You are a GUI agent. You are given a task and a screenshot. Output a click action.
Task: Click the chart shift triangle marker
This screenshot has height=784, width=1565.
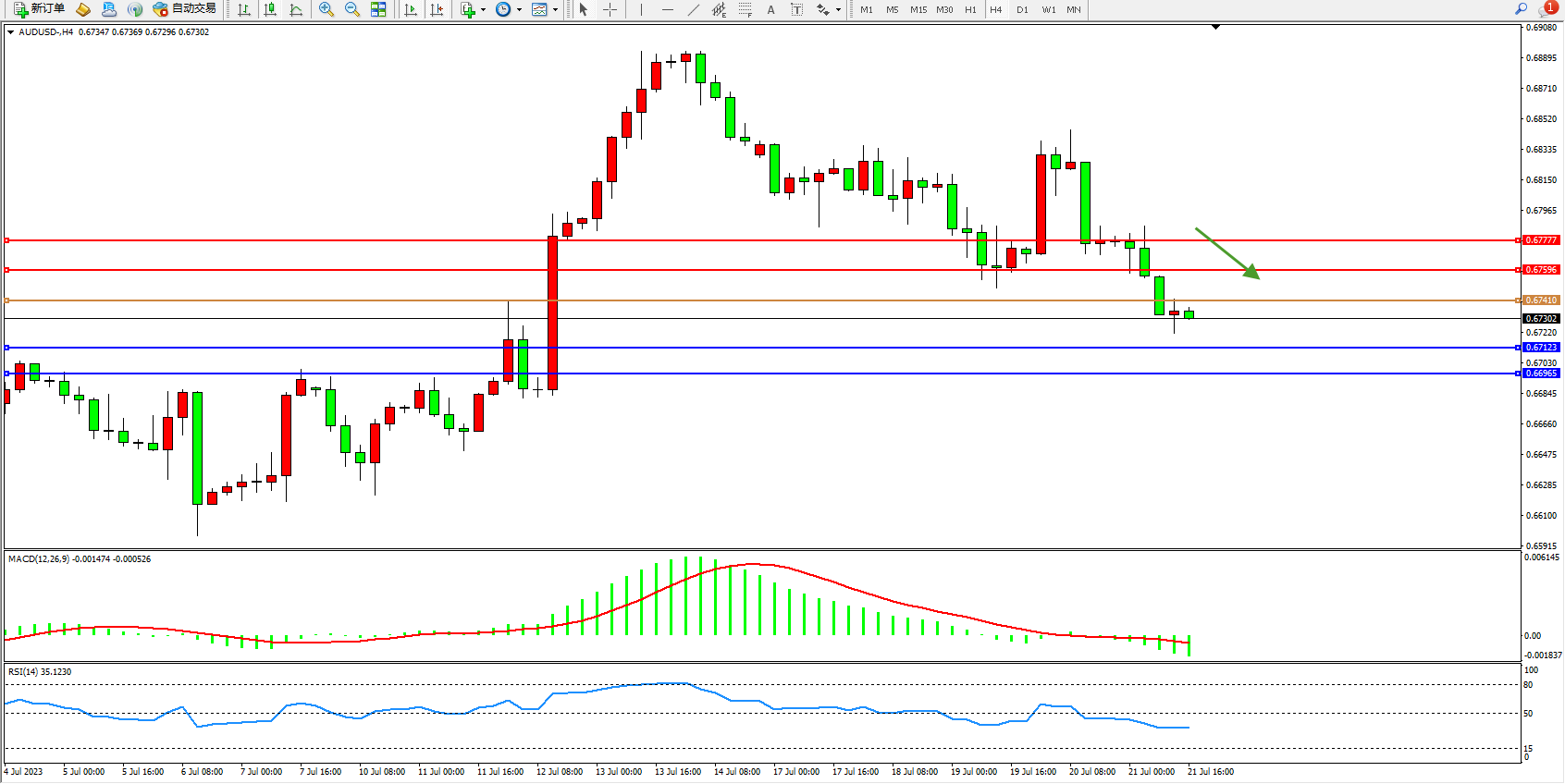1215,28
